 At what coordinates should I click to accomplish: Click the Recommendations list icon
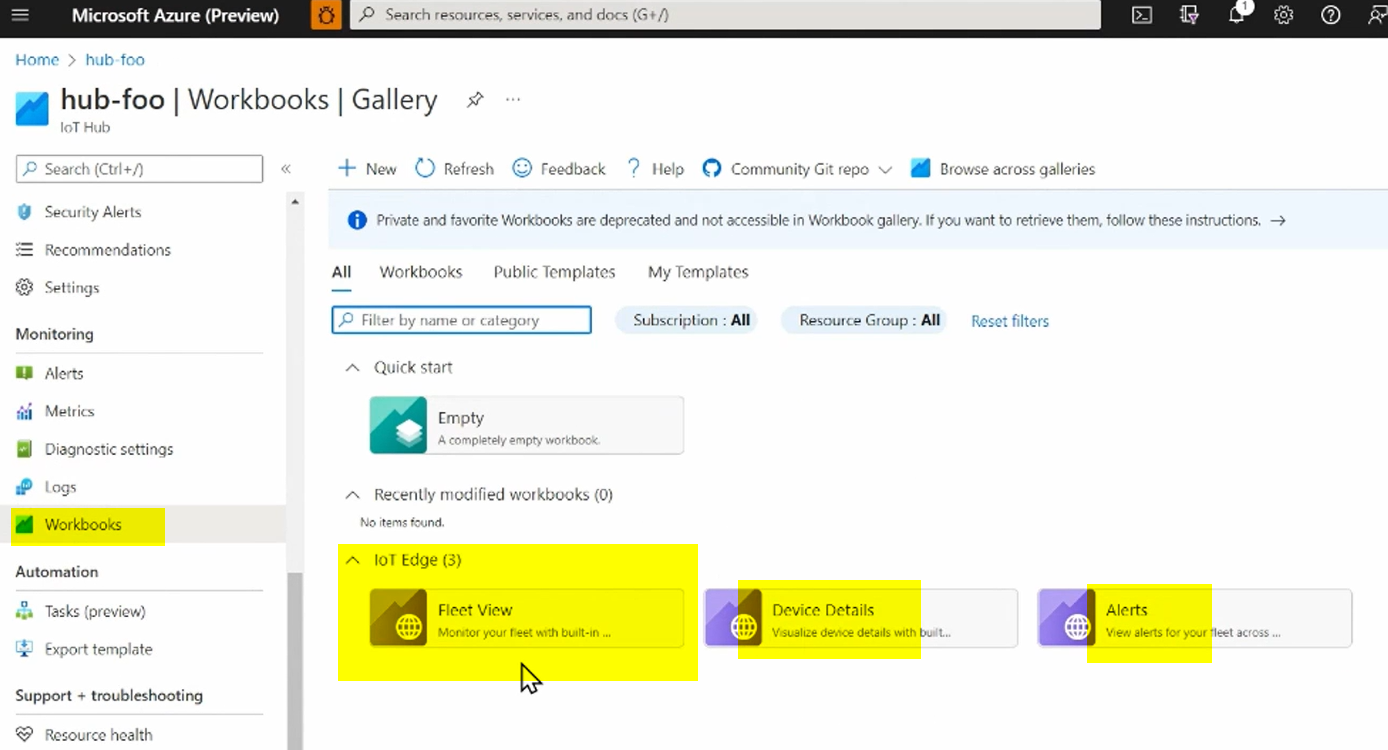[25, 250]
